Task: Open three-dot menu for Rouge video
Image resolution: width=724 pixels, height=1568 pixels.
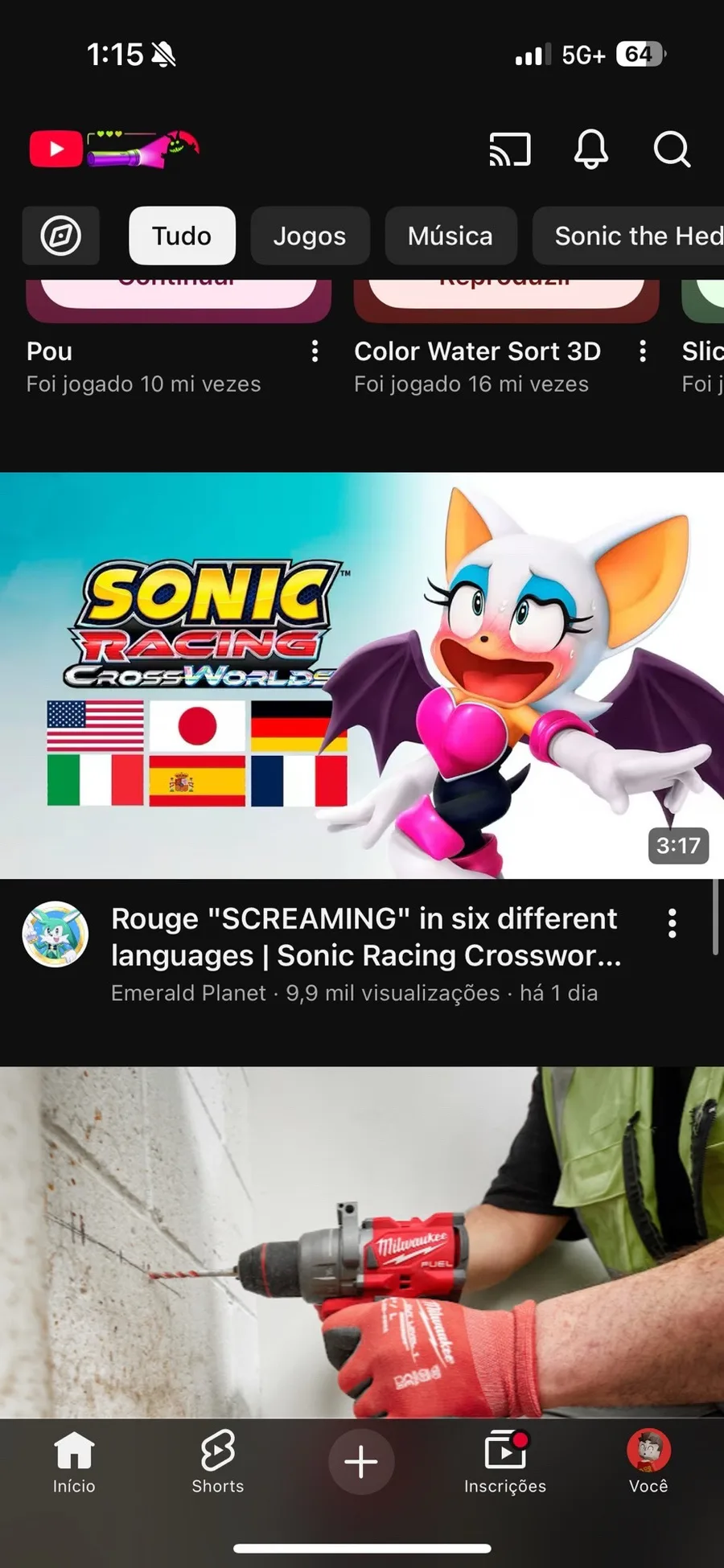Action: point(672,923)
